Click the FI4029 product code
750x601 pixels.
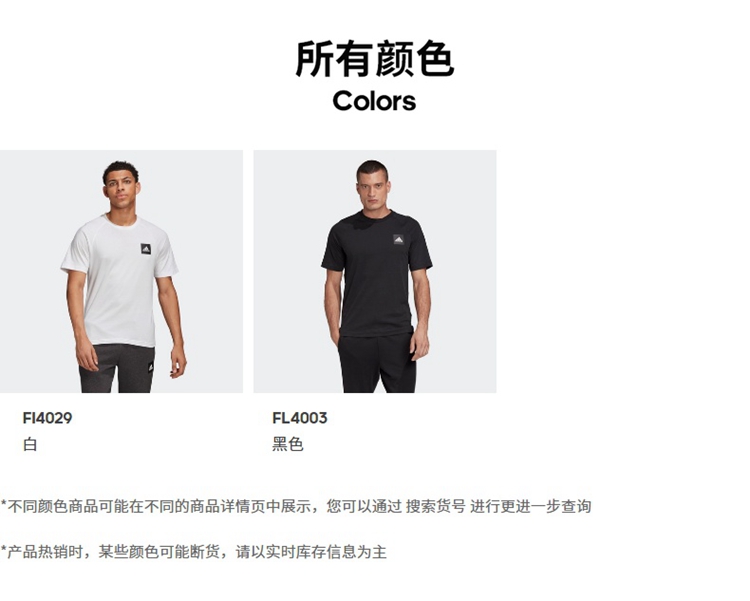(47, 418)
